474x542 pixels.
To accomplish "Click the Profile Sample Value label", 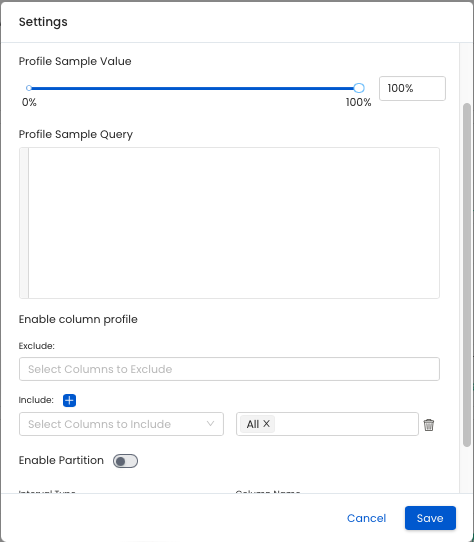I will 75,61.
